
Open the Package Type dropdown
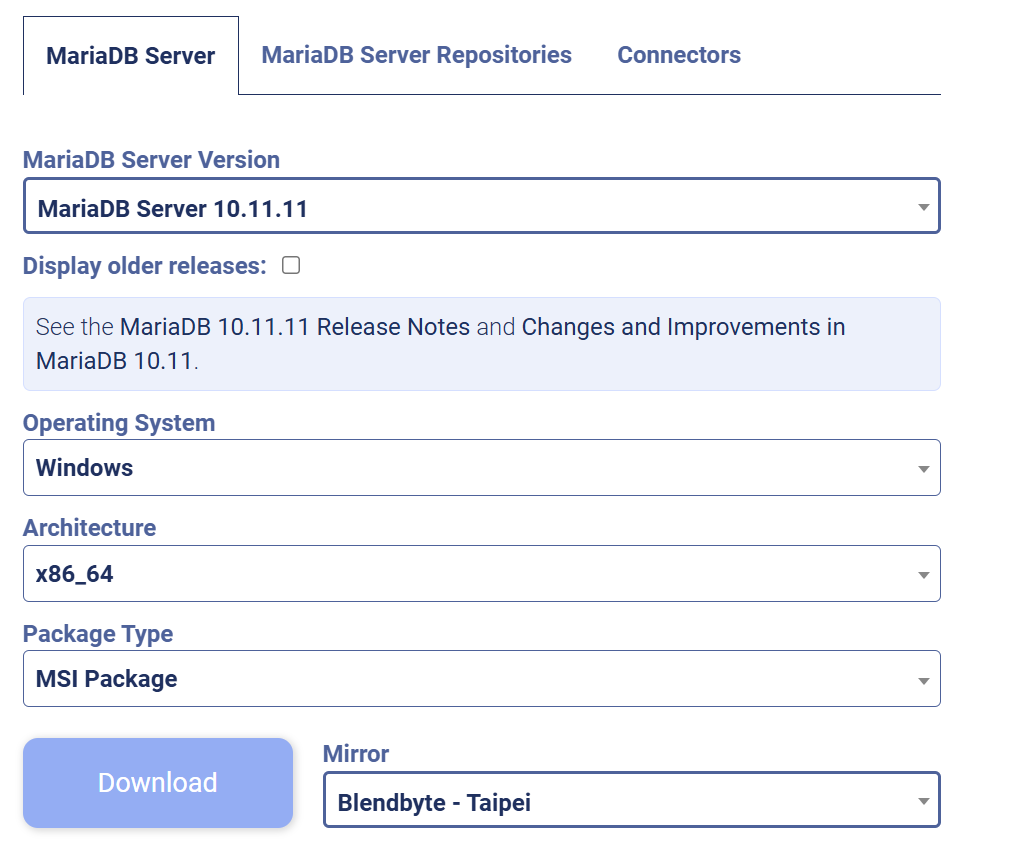(482, 679)
